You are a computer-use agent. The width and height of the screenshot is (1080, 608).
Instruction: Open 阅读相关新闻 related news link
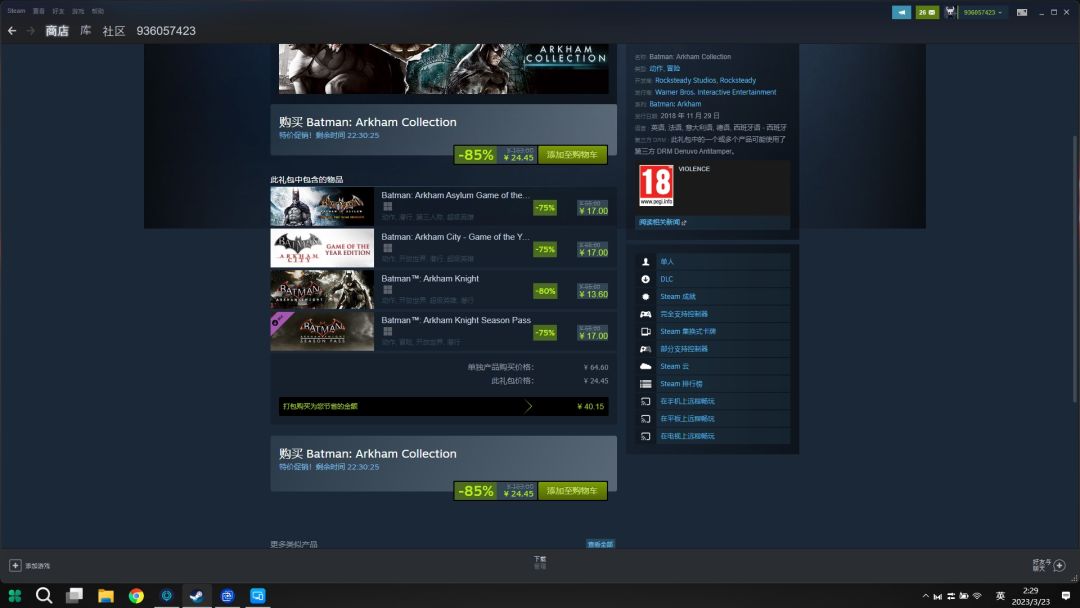tap(662, 222)
